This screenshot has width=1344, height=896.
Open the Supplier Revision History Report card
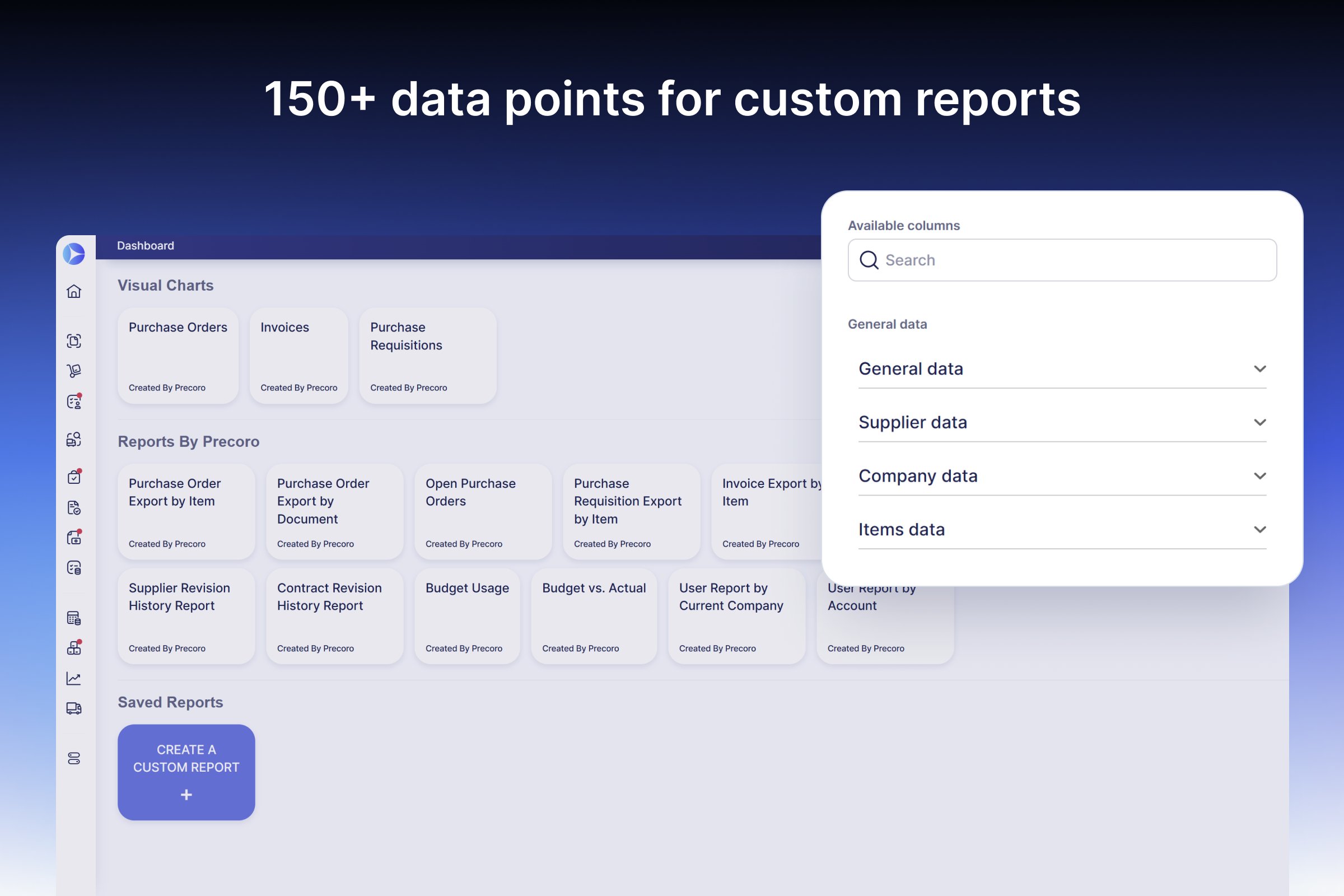pyautogui.click(x=186, y=616)
